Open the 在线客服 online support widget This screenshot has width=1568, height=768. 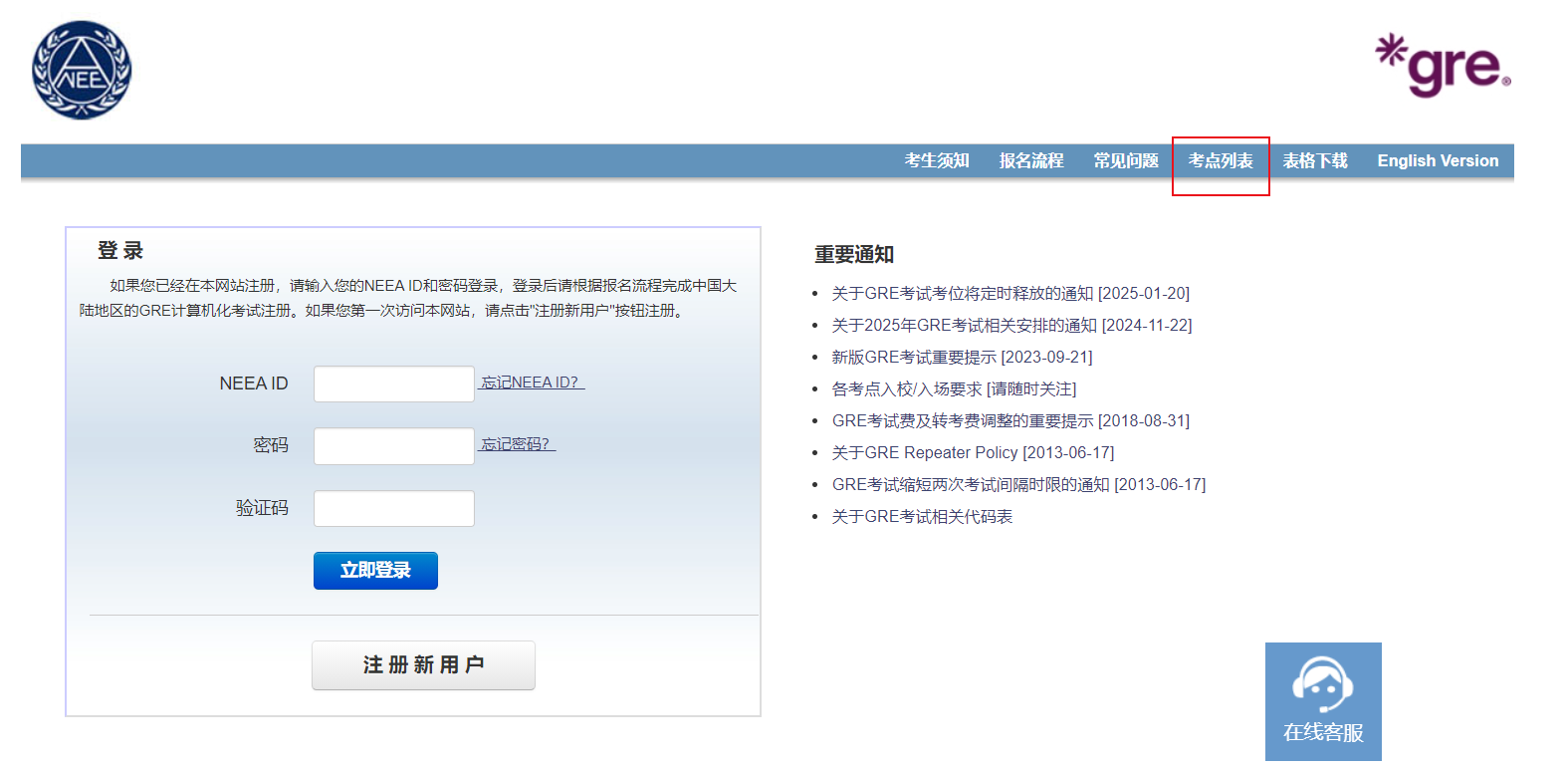1322,701
